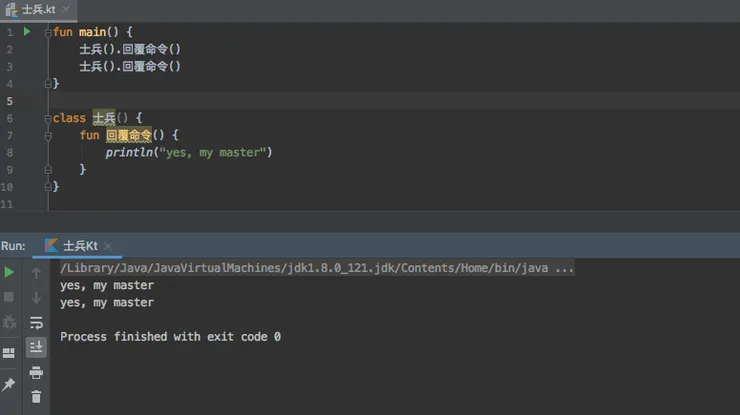Click the restore layout icon in the run panel
Image resolution: width=740 pixels, height=415 pixels.
[9, 353]
